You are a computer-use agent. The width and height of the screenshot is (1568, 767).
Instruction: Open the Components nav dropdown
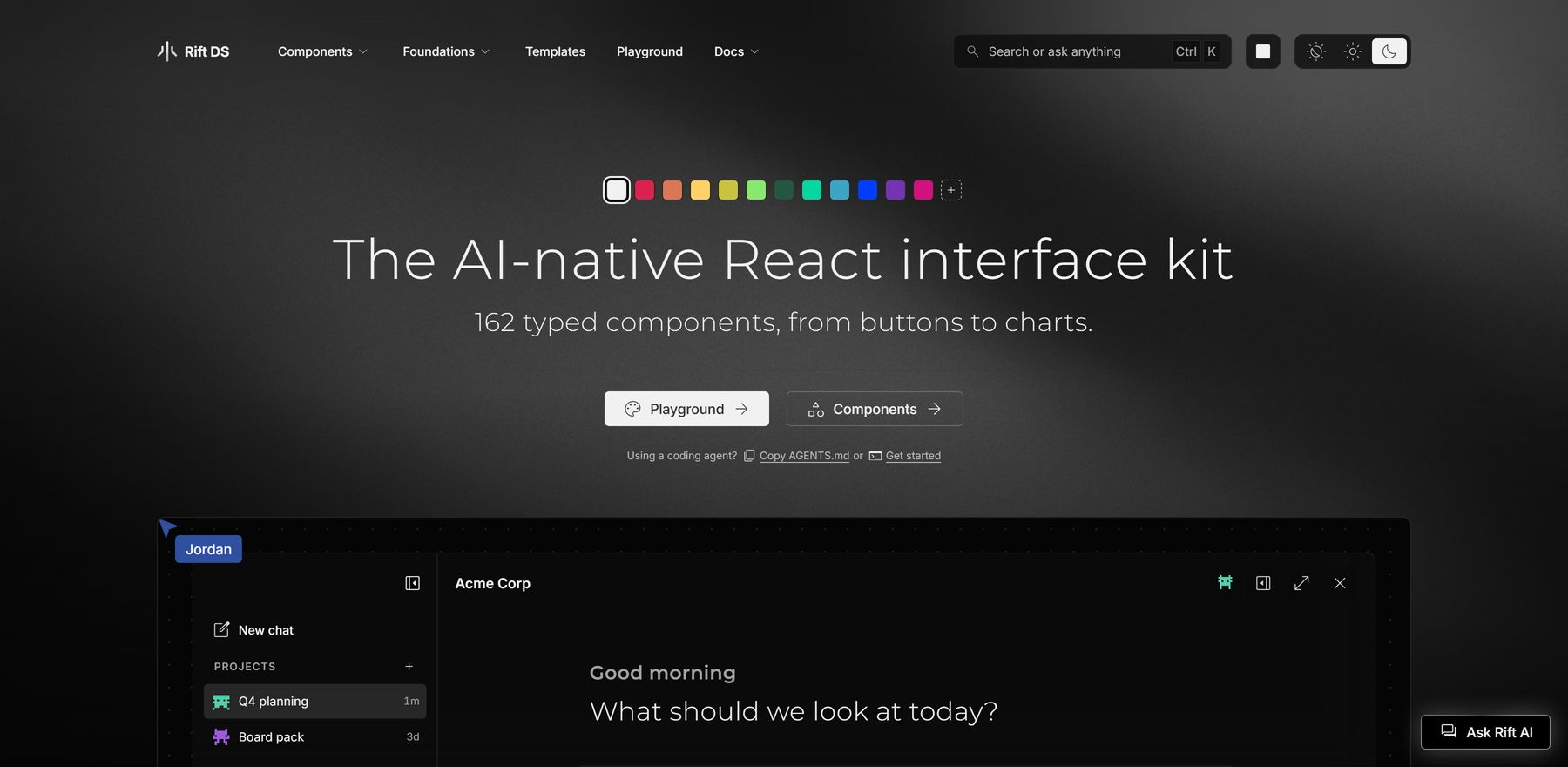tap(322, 51)
